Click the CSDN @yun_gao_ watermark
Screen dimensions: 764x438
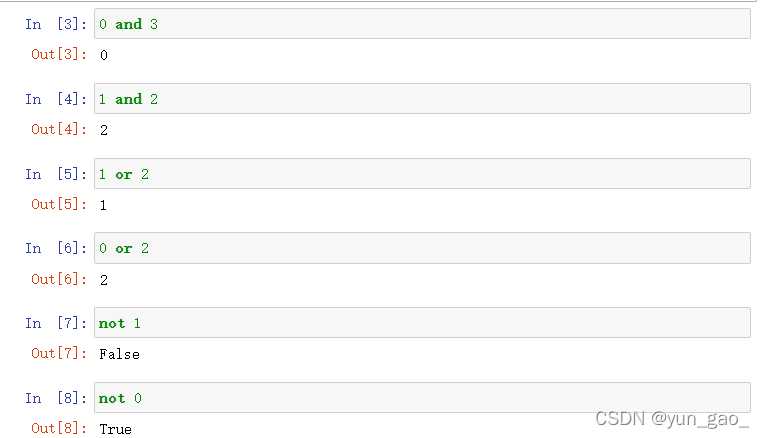[672, 419]
